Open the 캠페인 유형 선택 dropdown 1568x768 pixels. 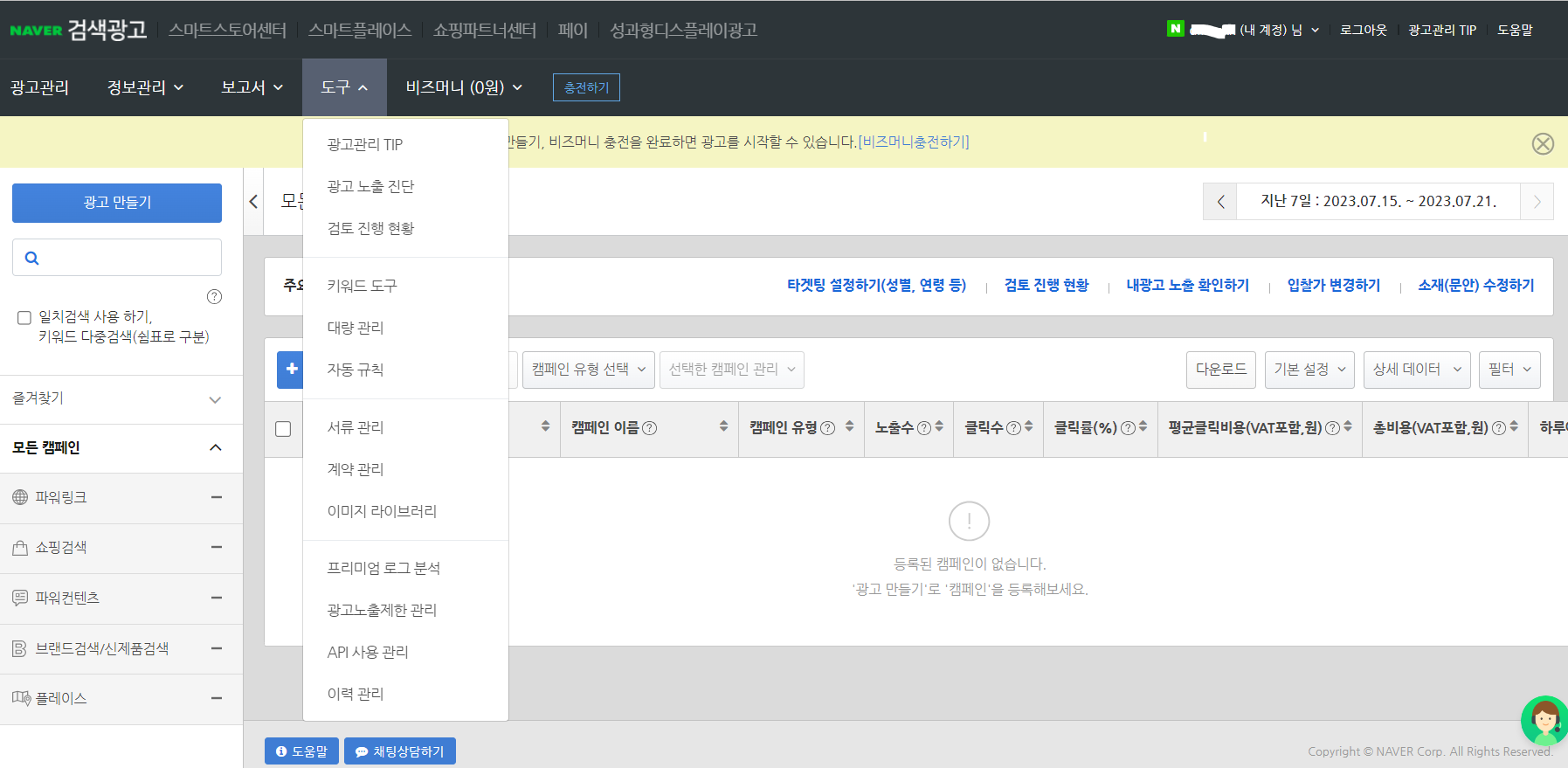[x=589, y=370]
